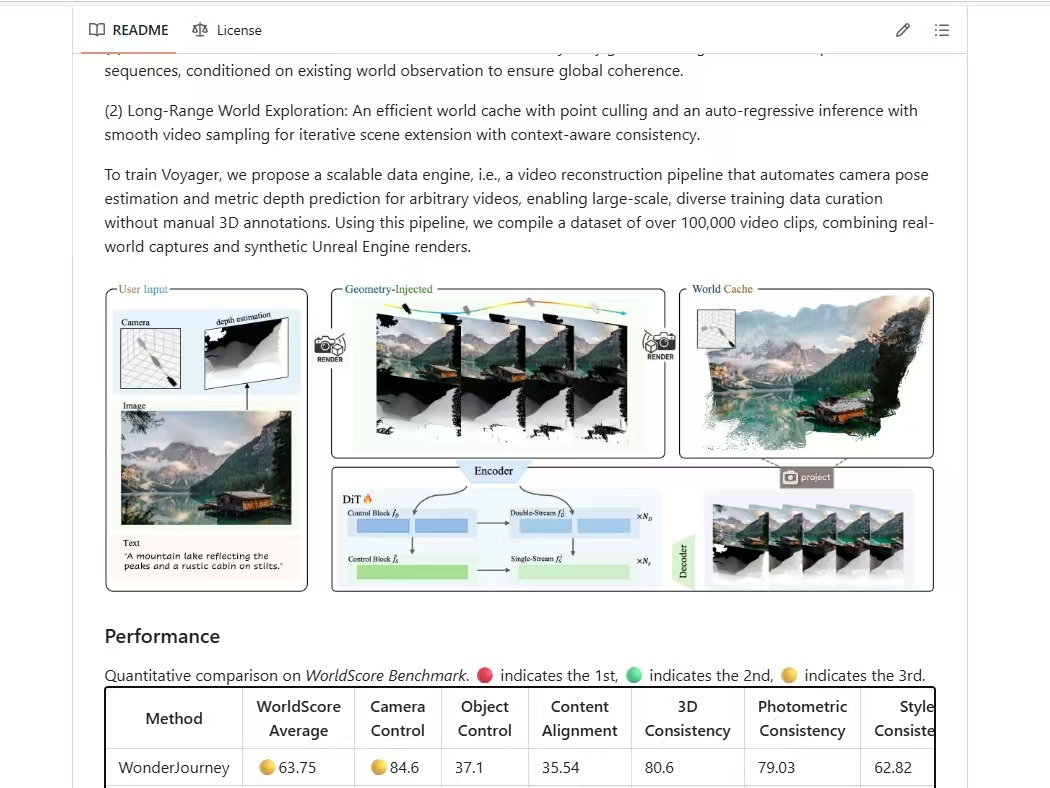Open the README outline list icon

(941, 30)
